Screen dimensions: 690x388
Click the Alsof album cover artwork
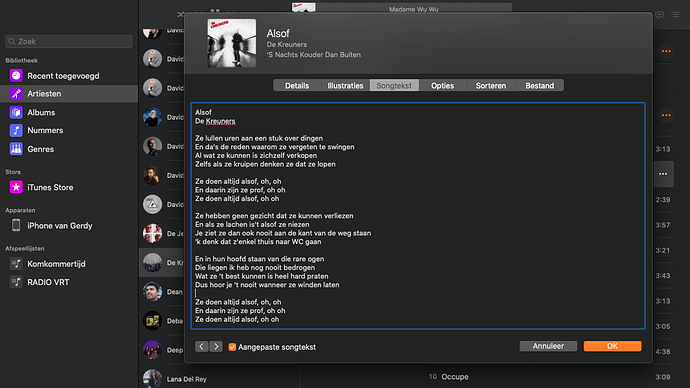[231, 43]
